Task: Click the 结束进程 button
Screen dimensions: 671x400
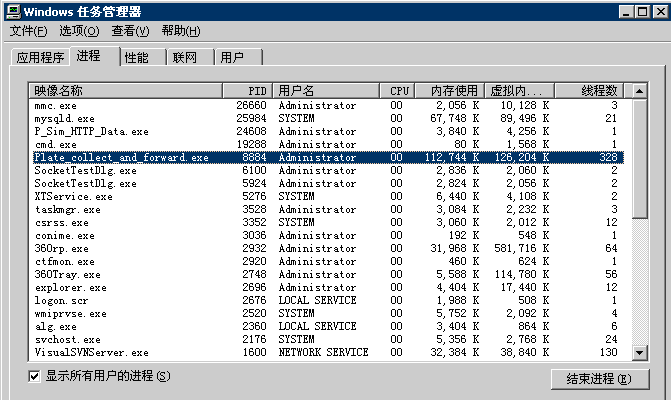Action: click(x=600, y=379)
